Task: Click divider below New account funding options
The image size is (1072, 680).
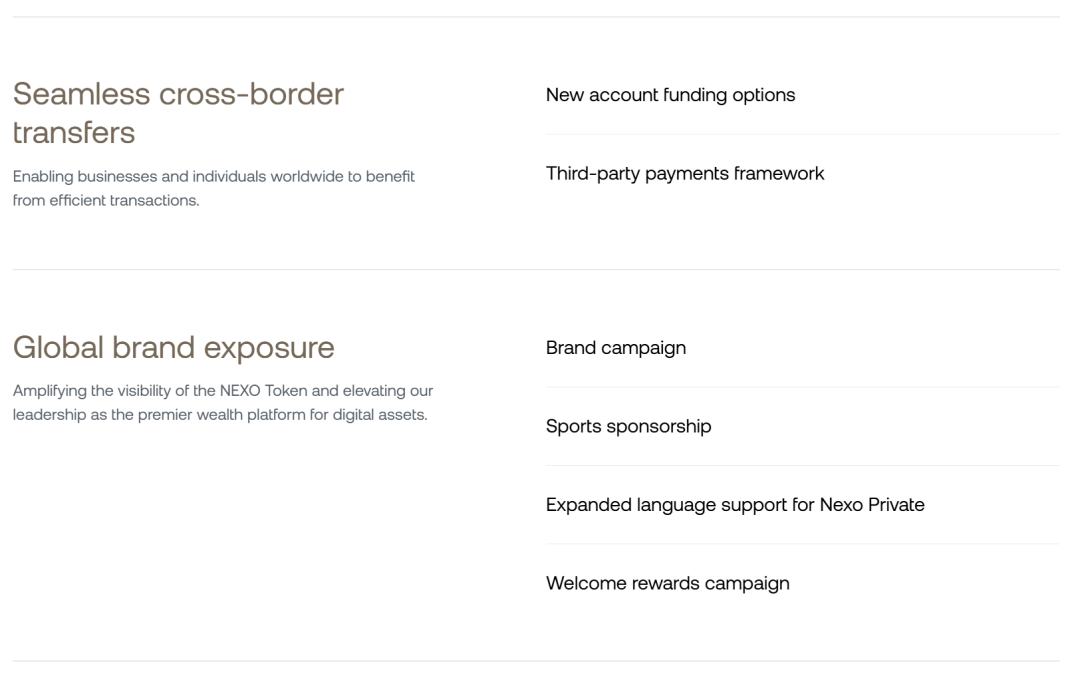Action: point(803,134)
